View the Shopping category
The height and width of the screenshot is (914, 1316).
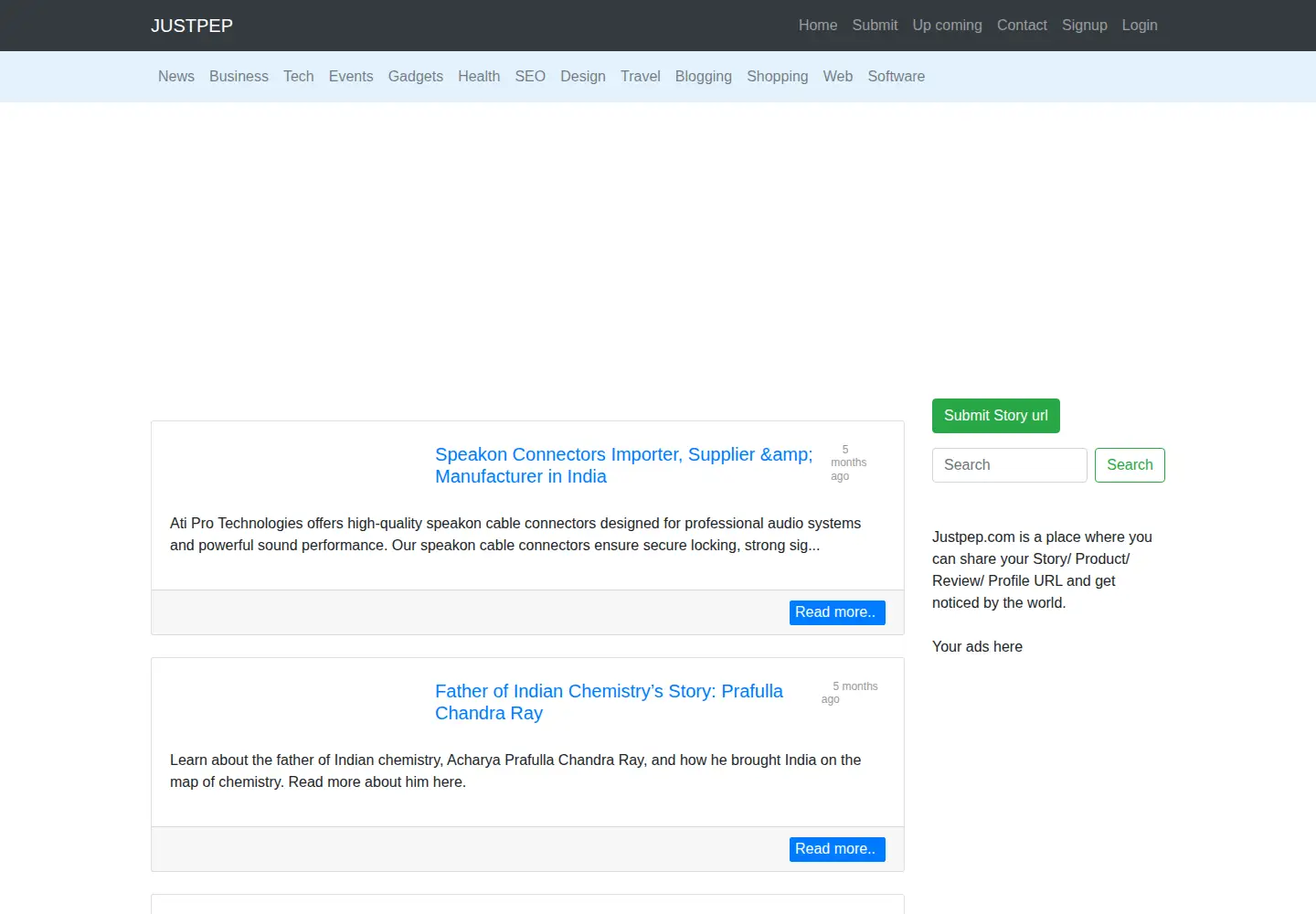tap(778, 77)
